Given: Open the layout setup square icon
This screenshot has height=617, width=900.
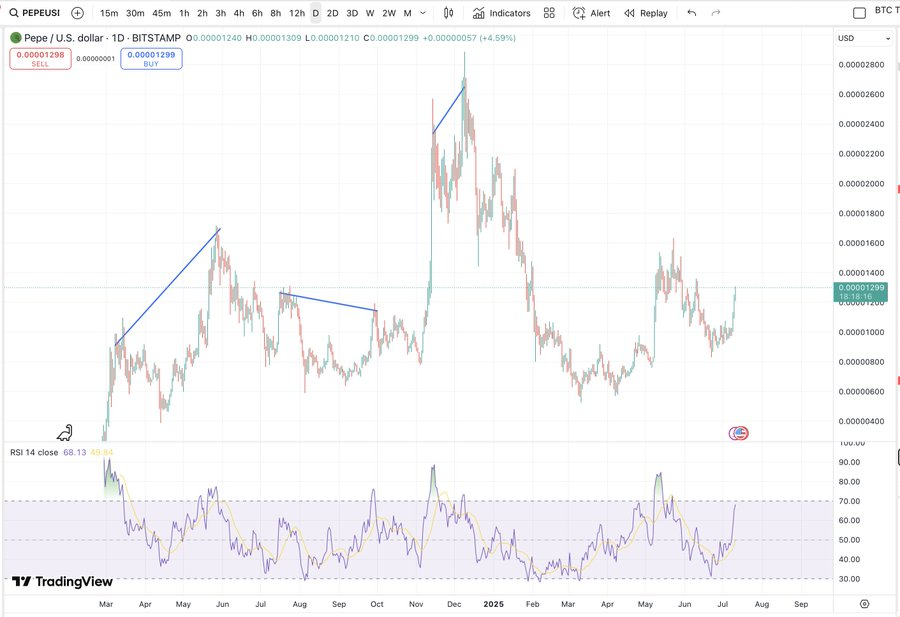Looking at the screenshot, I should (859, 13).
